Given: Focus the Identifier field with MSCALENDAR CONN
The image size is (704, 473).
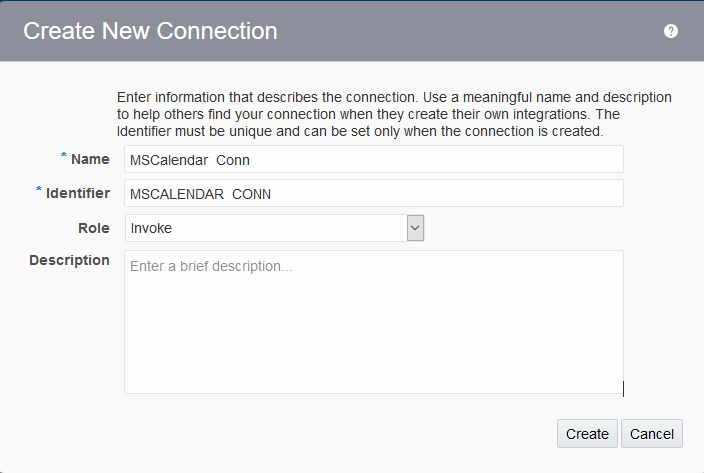Looking at the screenshot, I should (373, 193).
